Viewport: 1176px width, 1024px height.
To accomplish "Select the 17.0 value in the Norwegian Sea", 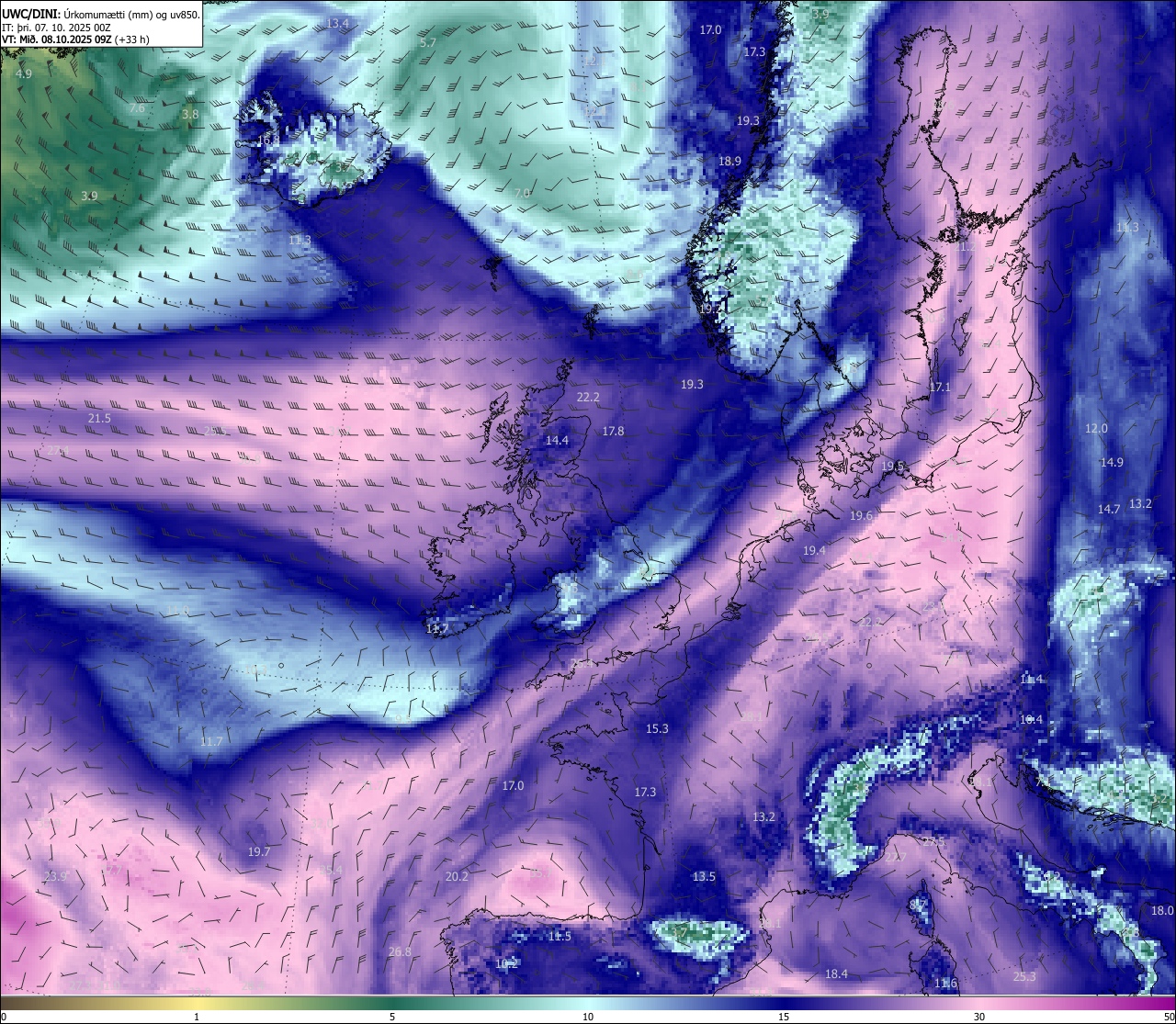I will [710, 30].
